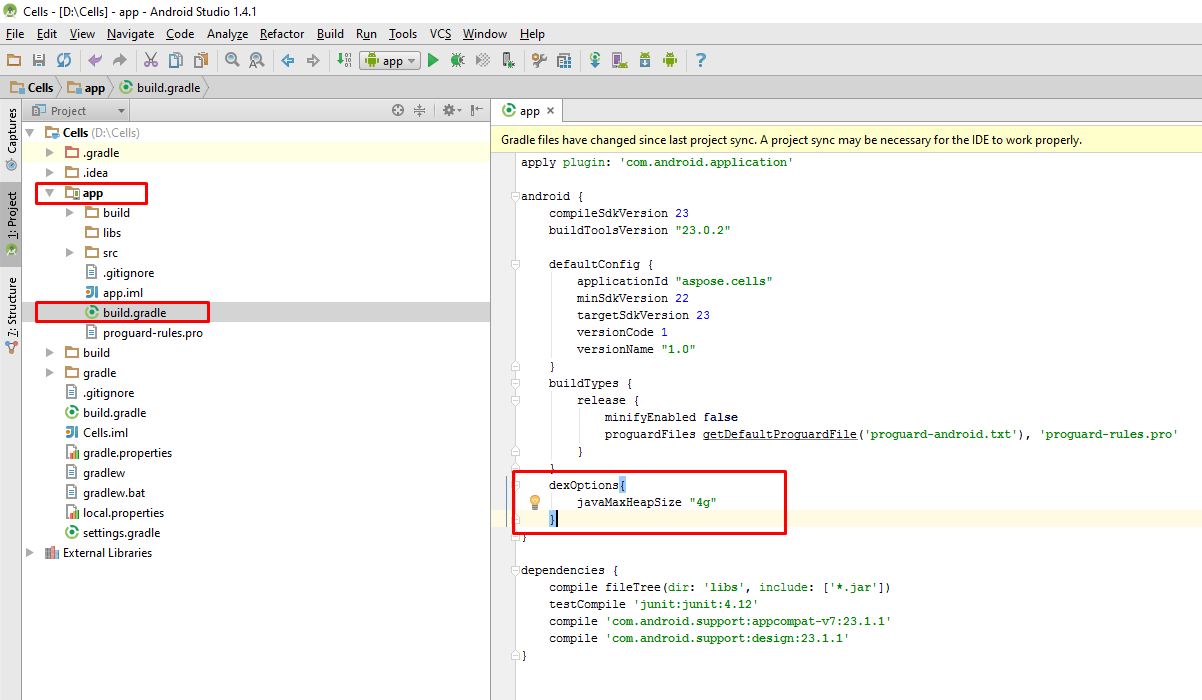Click the green Run app button
This screenshot has height=700, width=1202.
tap(433, 60)
